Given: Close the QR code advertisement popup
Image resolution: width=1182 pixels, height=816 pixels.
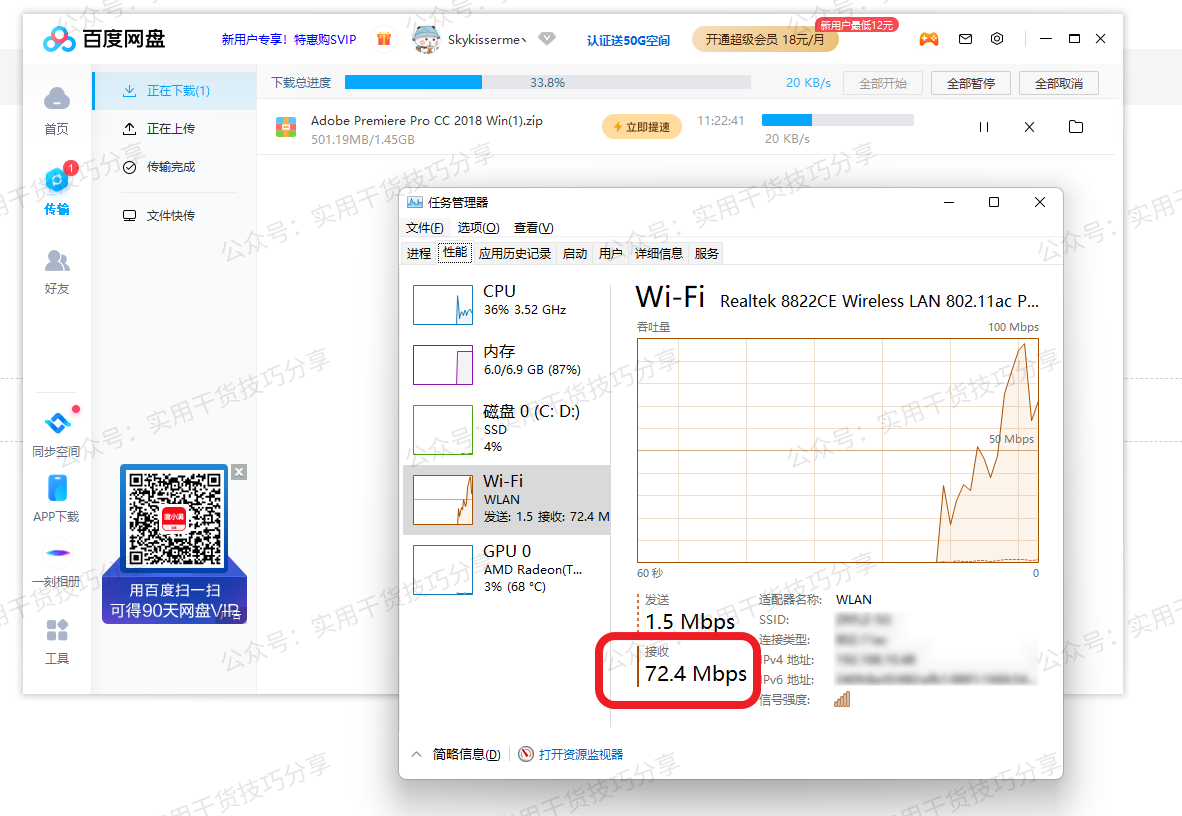Looking at the screenshot, I should 239,472.
